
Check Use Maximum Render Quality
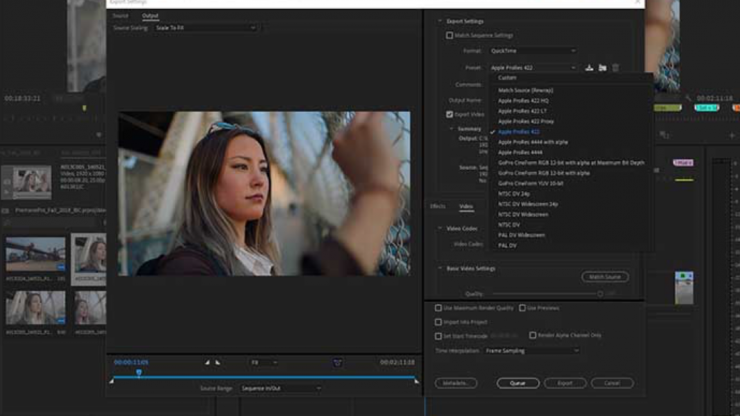(x=439, y=308)
